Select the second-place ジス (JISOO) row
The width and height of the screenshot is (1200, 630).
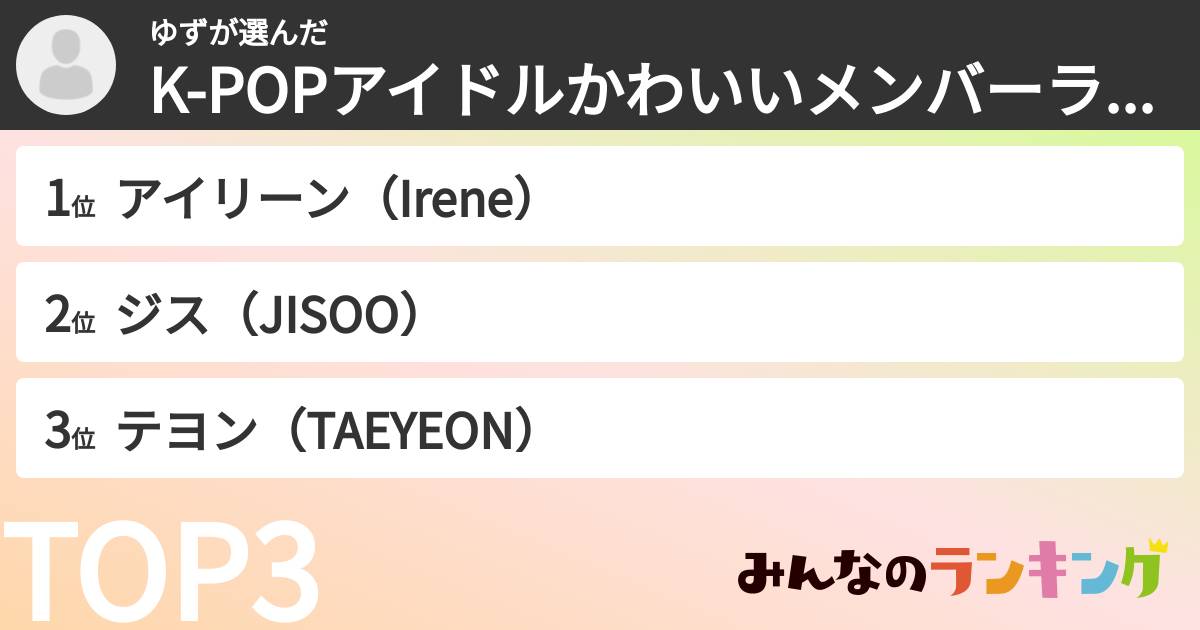[x=600, y=312]
